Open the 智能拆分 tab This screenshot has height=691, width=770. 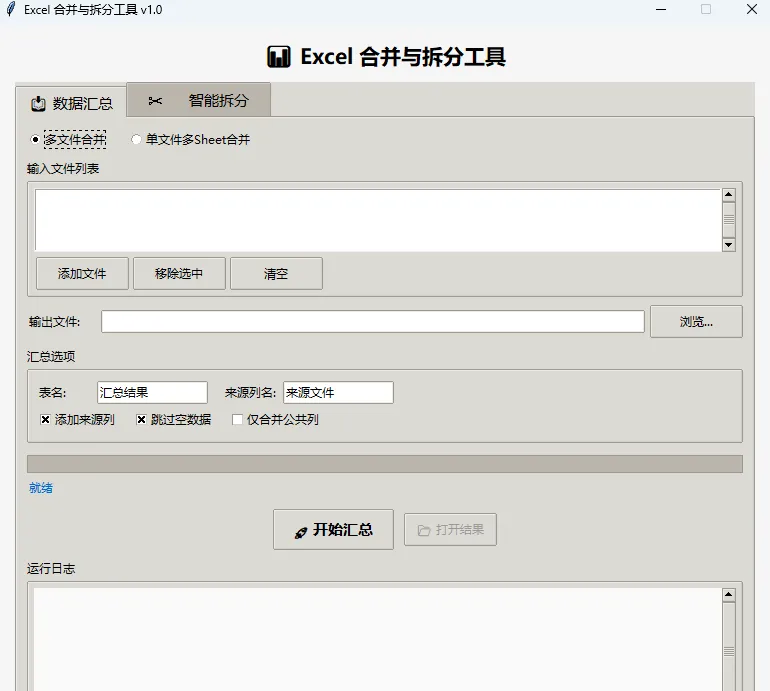click(x=198, y=100)
